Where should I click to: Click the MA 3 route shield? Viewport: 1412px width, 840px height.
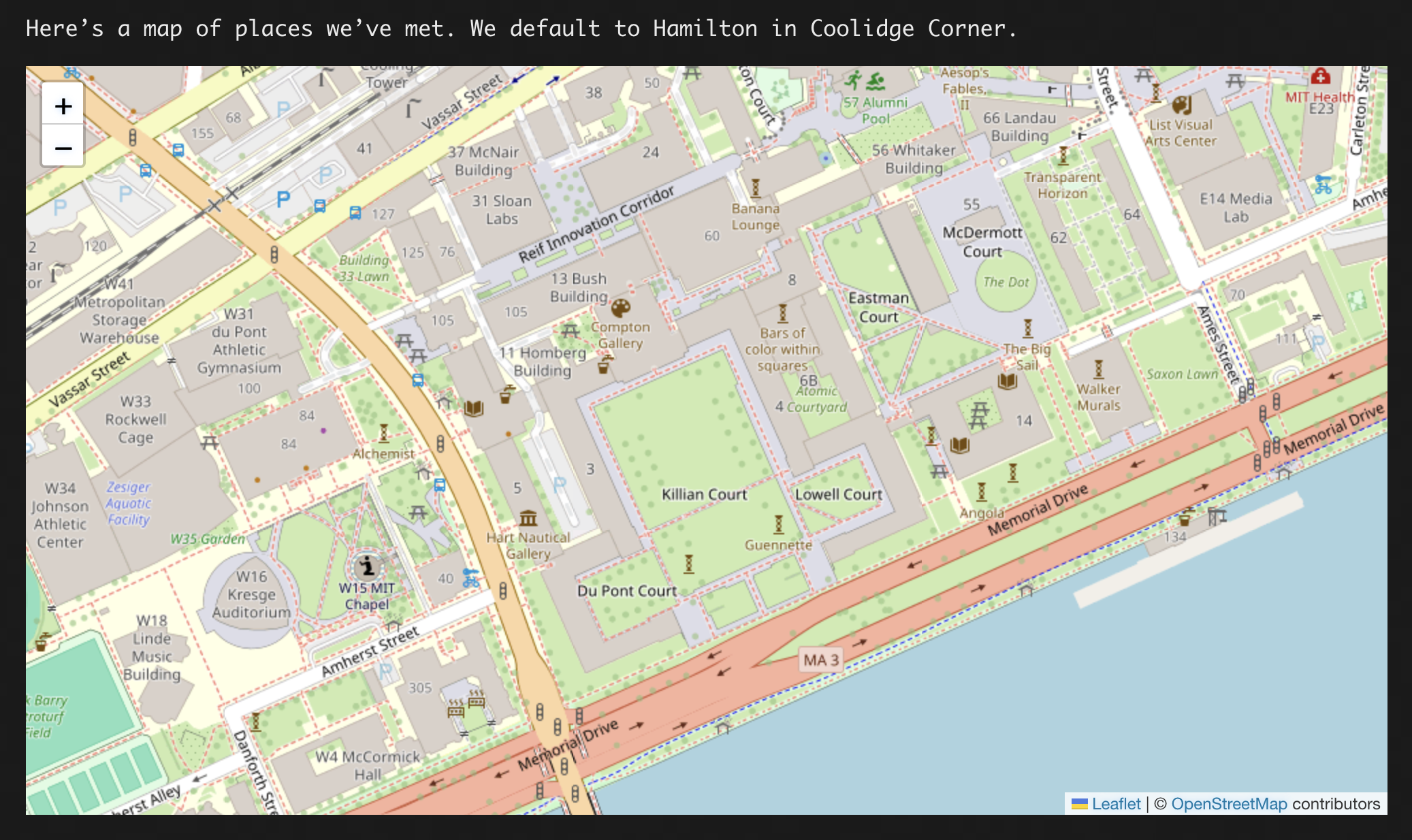click(x=820, y=660)
